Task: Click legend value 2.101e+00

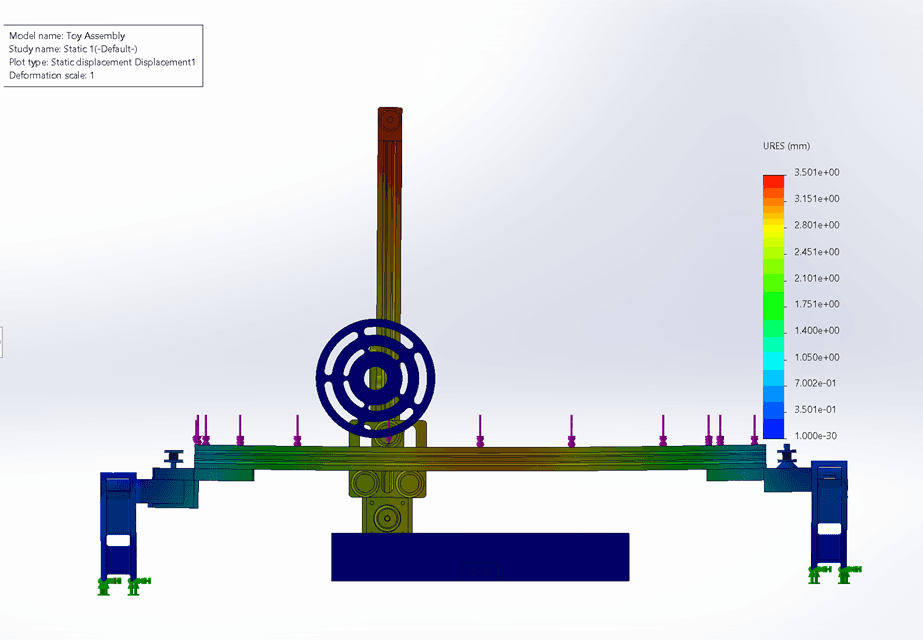Action: pos(816,278)
